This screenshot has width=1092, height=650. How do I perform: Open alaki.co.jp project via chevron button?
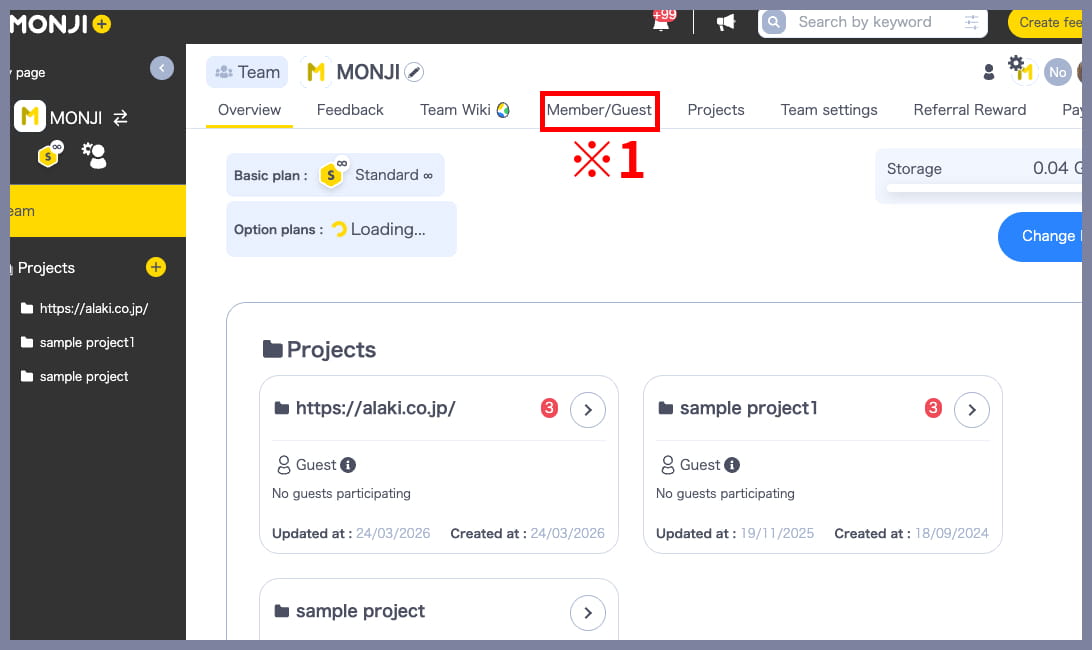click(588, 410)
